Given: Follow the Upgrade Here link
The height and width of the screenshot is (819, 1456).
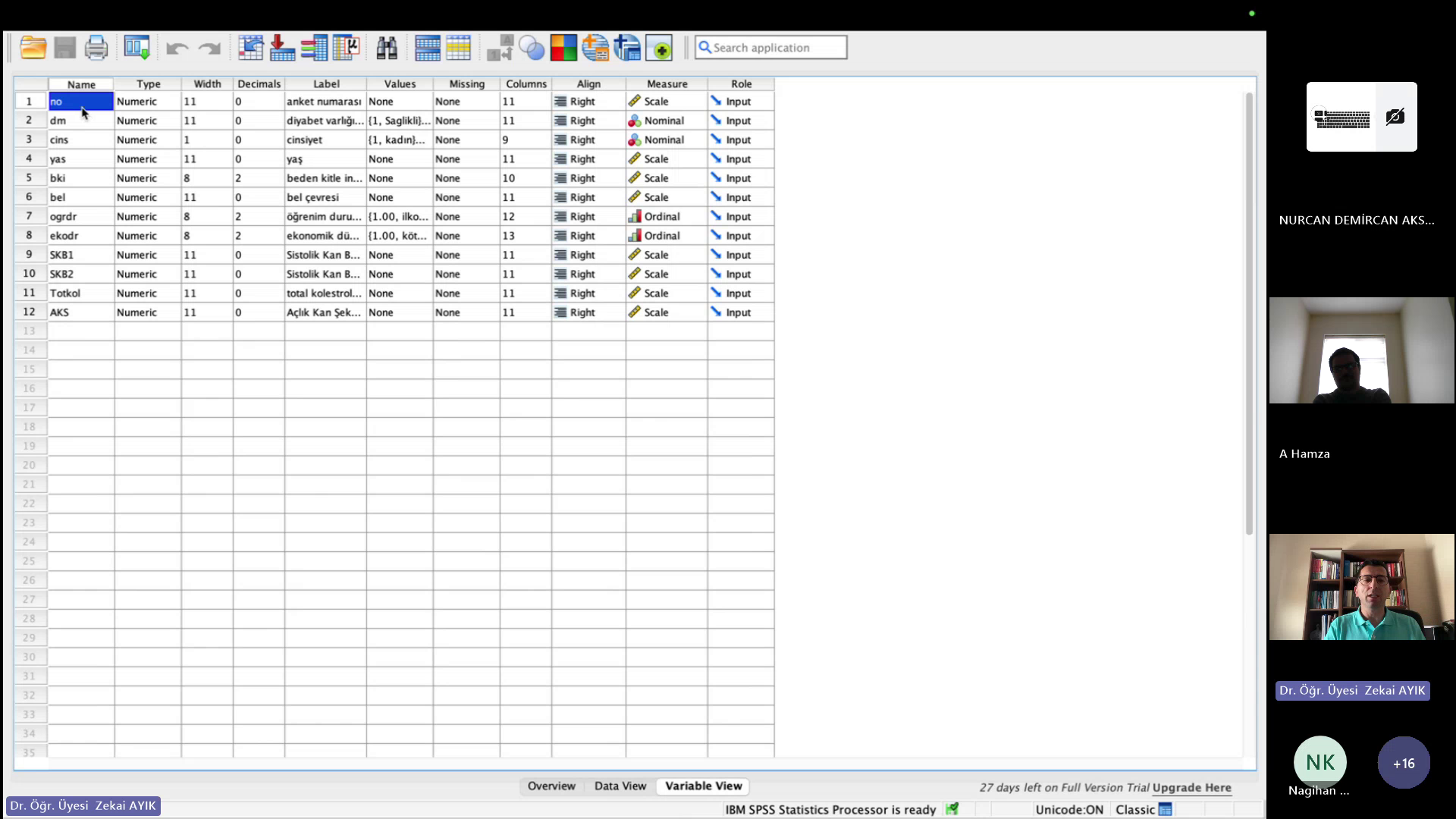Looking at the screenshot, I should (x=1191, y=787).
